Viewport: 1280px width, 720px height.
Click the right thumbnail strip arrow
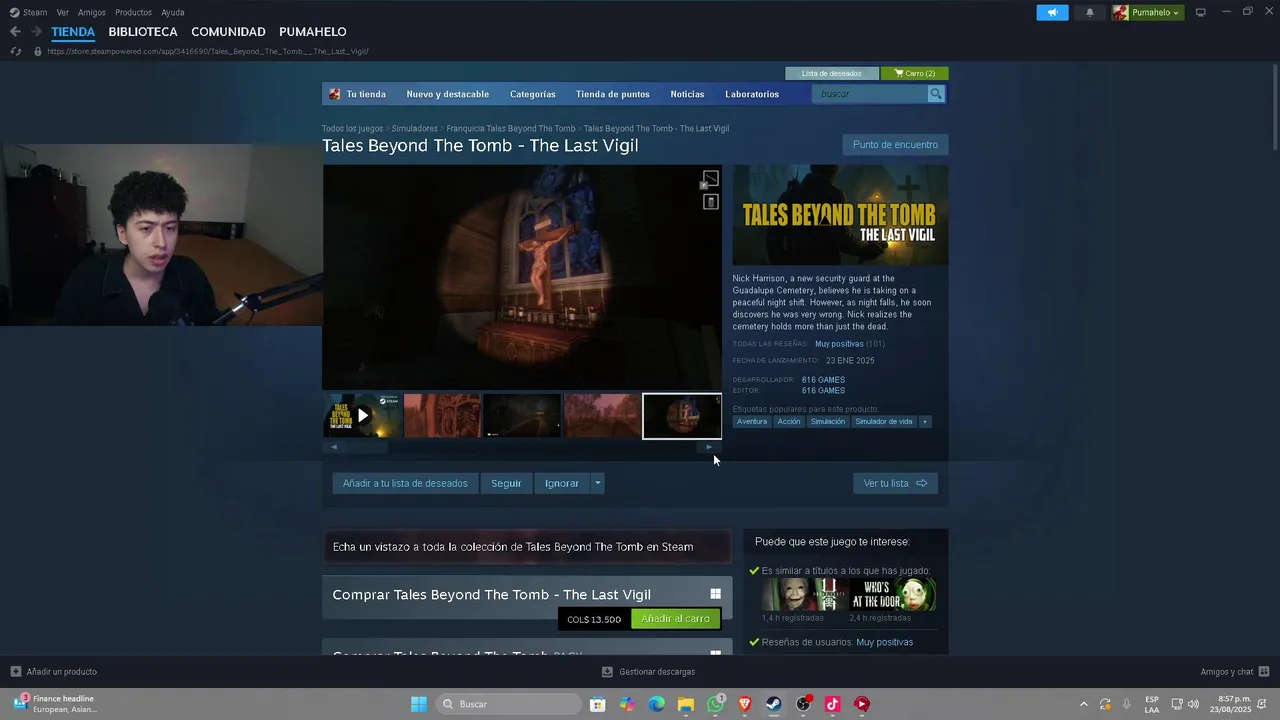coord(709,447)
